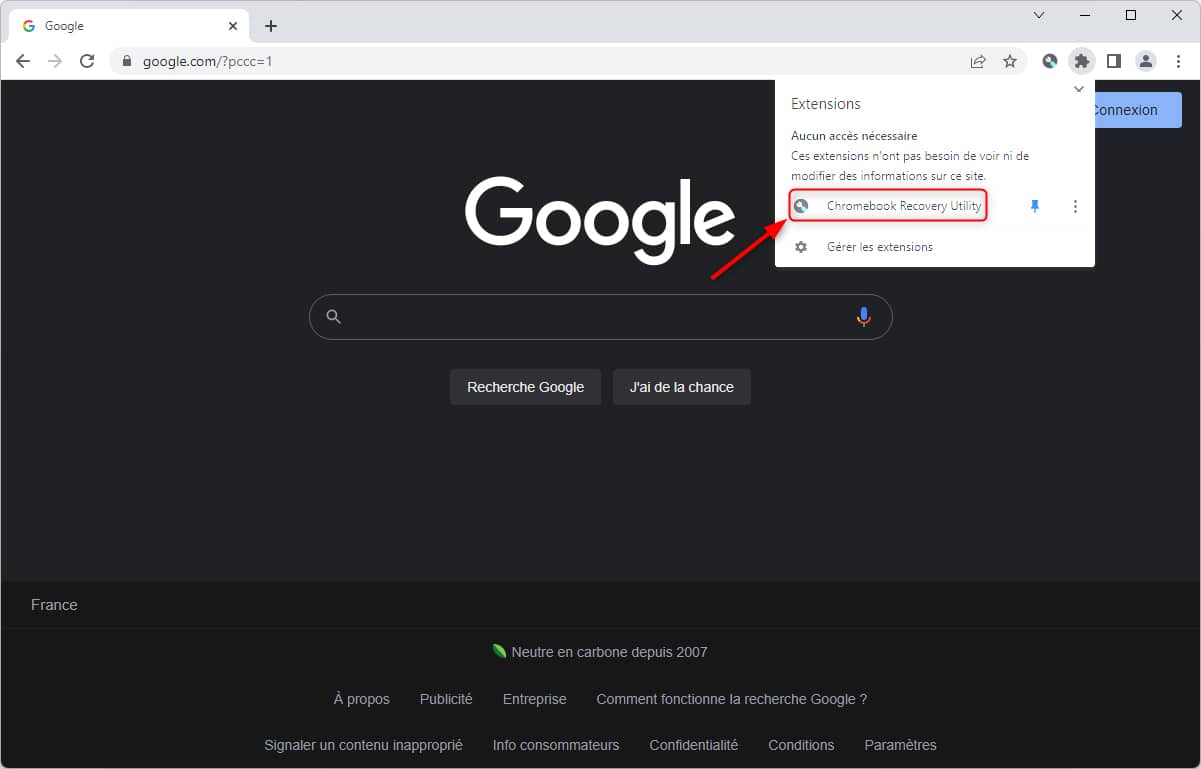
Task: Click the Recherche Google button
Action: click(x=526, y=387)
